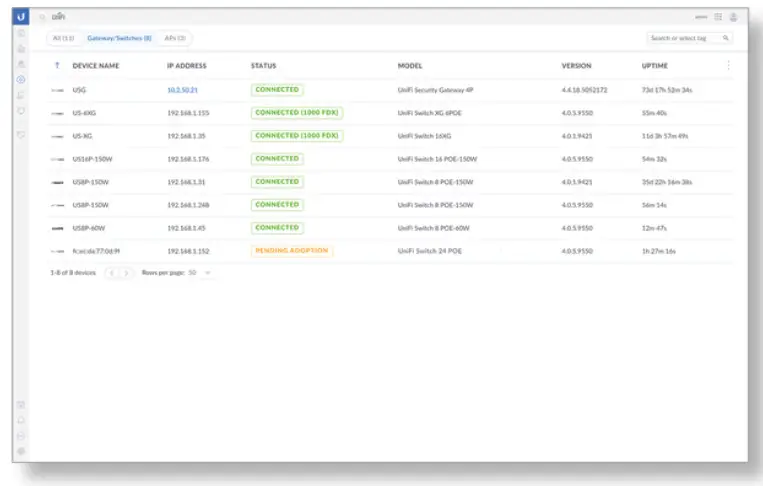Sort the table by the Device Name column
This screenshot has height=486, width=763.
[x=96, y=66]
